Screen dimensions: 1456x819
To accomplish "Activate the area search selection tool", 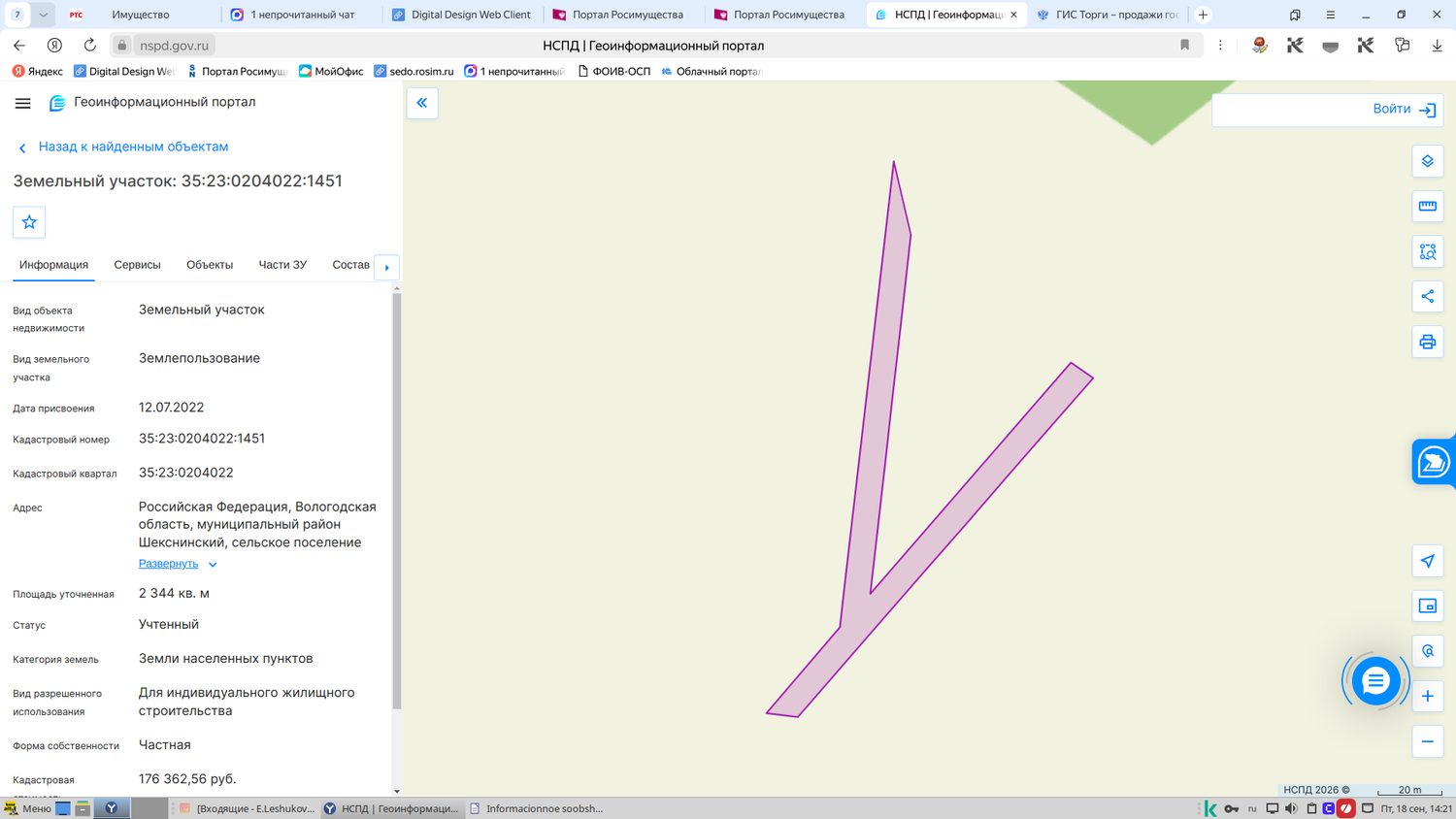I will coord(1427,251).
